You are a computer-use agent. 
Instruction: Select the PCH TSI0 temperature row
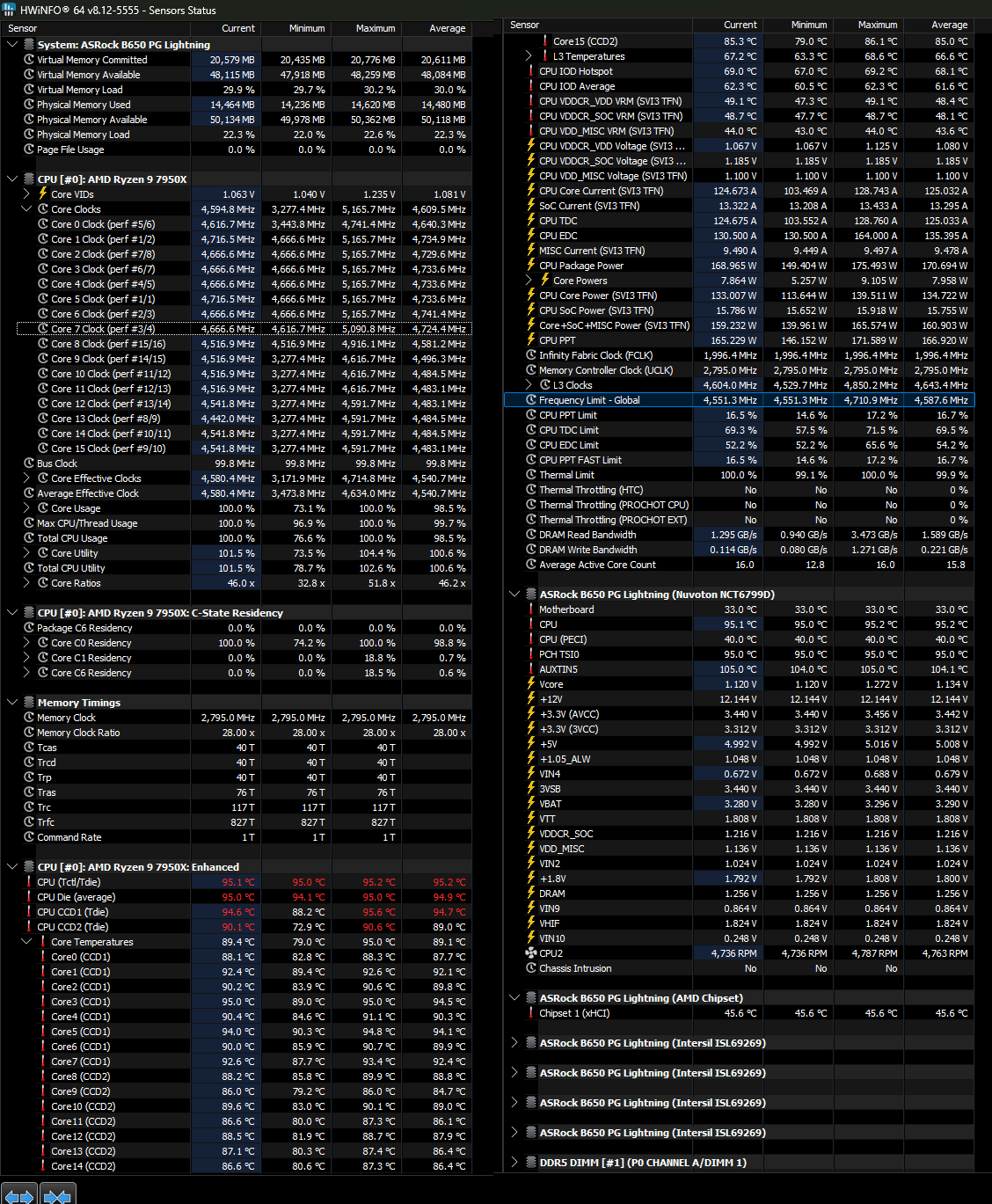pyautogui.click(x=739, y=654)
